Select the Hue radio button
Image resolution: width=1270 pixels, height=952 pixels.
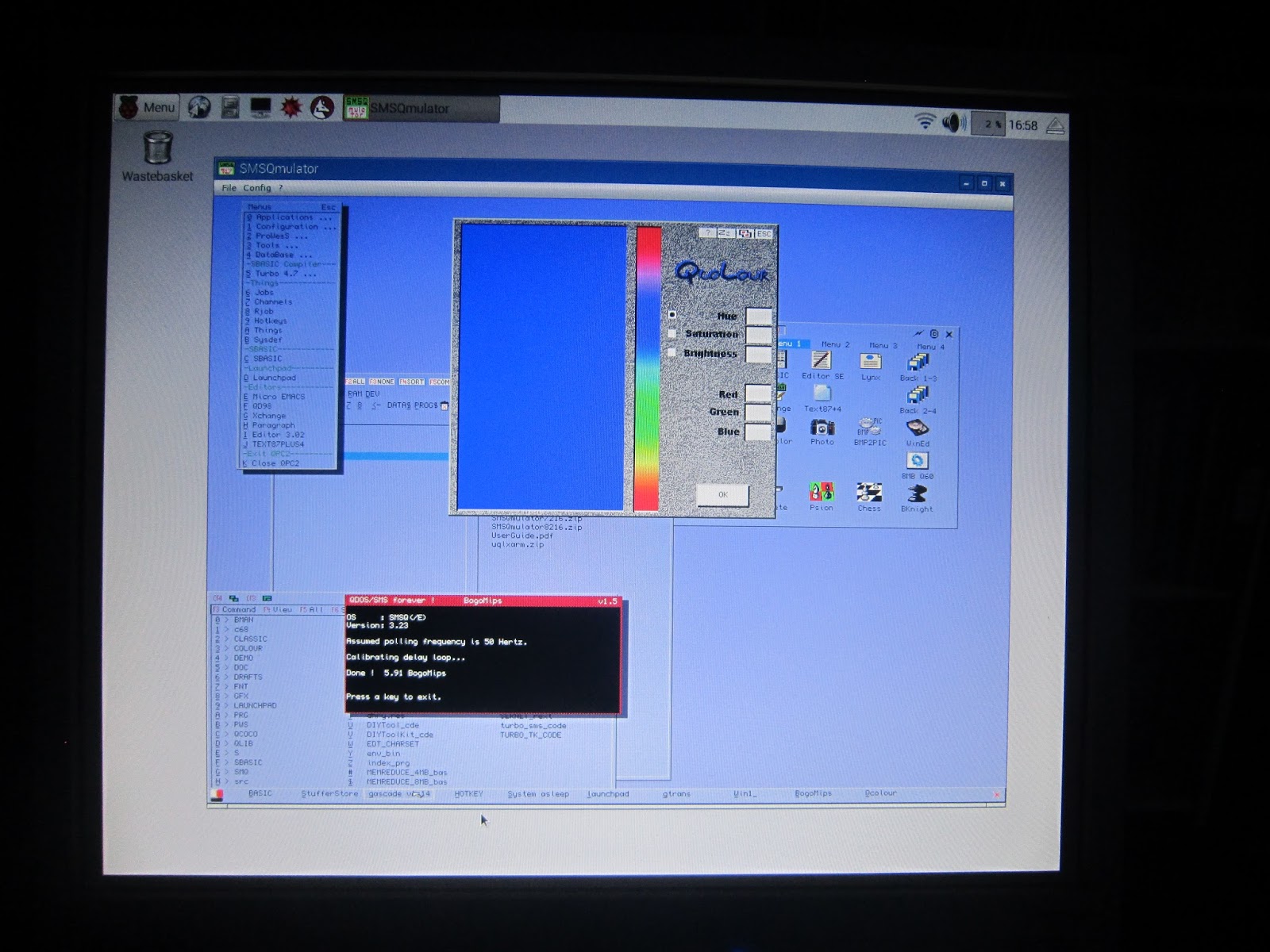pos(672,315)
